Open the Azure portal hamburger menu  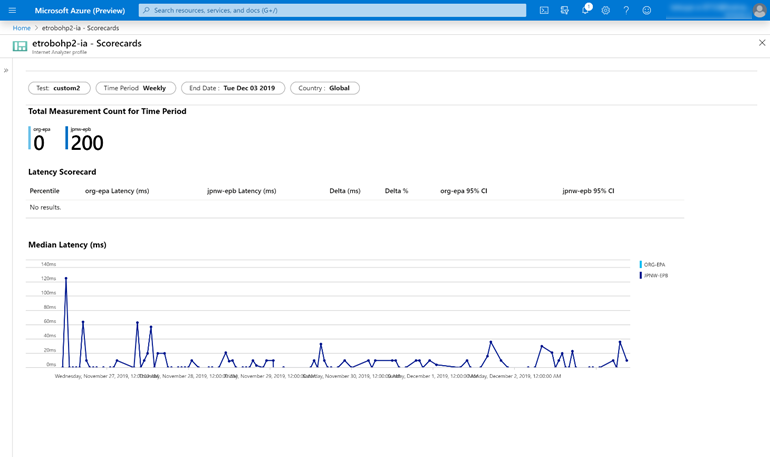[x=12, y=10]
